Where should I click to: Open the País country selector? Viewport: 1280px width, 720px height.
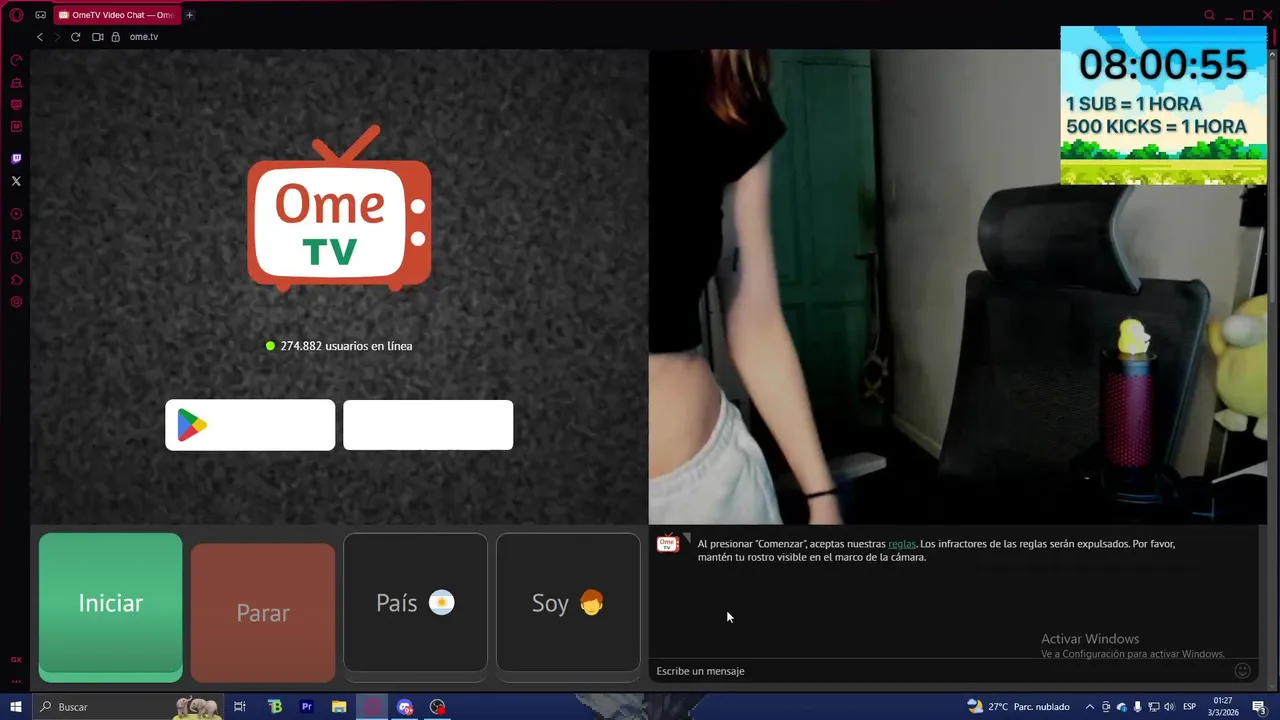pos(415,603)
